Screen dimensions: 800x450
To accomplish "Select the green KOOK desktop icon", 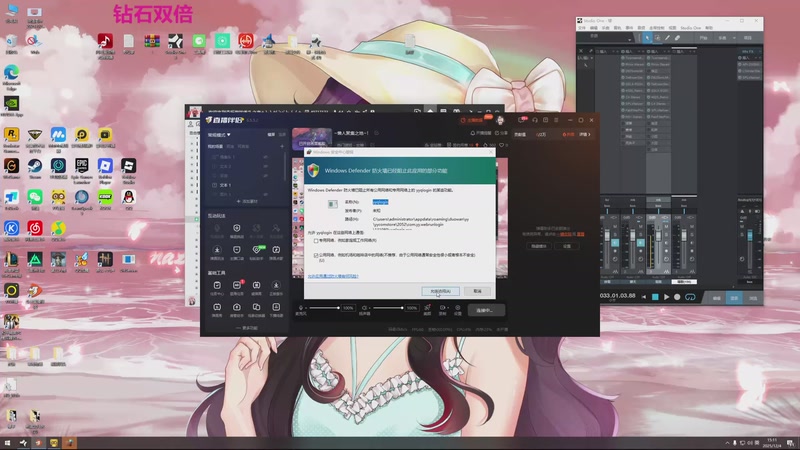I will coord(105,199).
